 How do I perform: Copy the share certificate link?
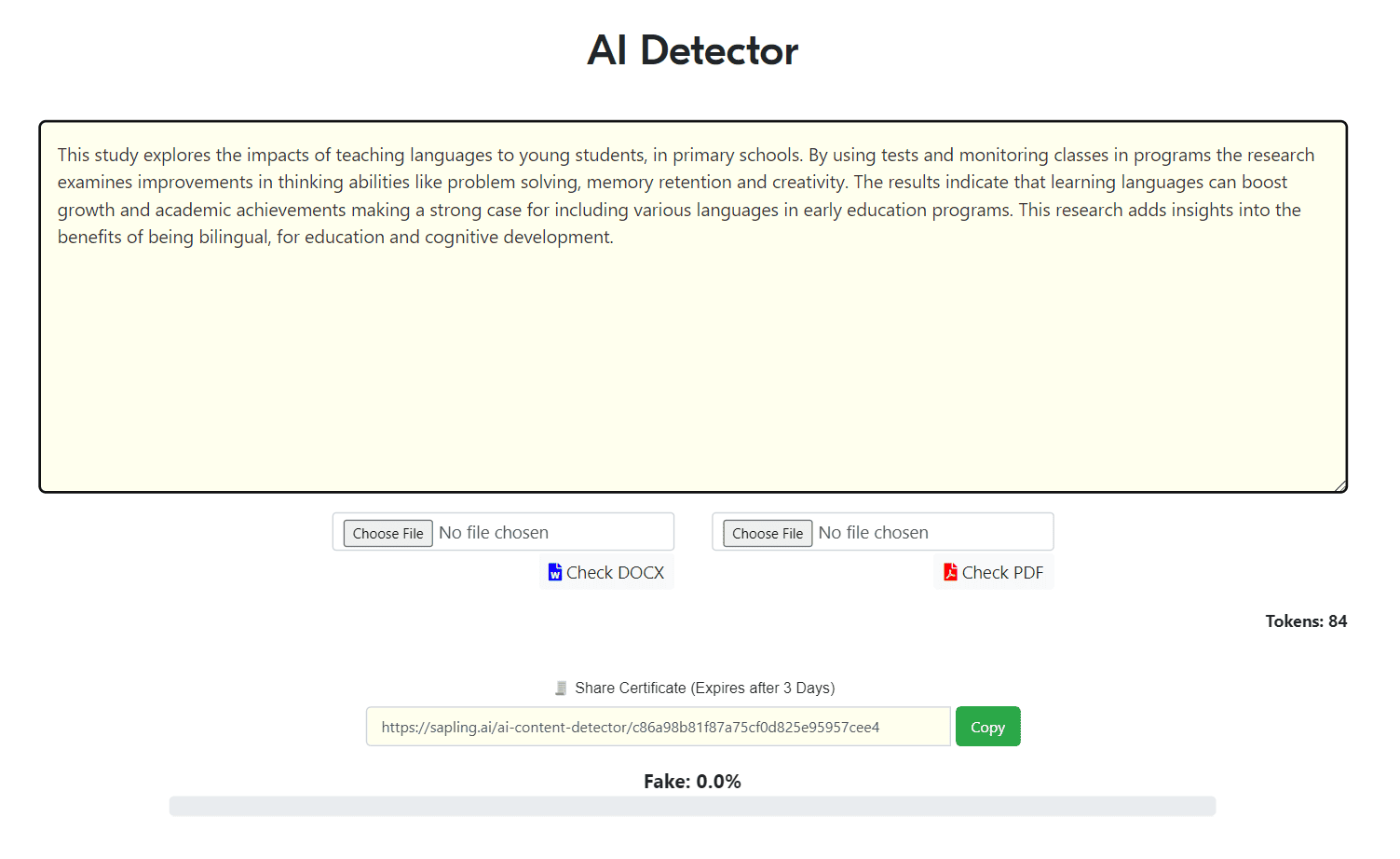coord(987,727)
